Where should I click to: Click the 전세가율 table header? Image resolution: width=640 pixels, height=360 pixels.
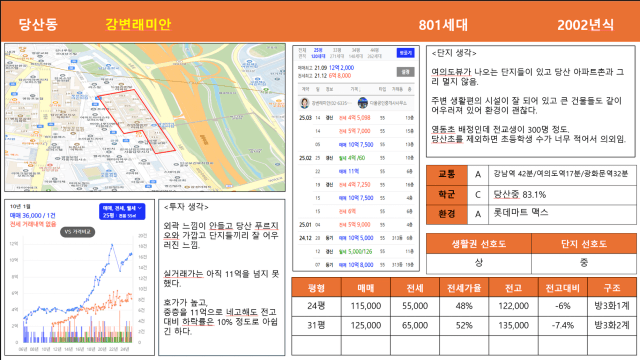pyautogui.click(x=464, y=288)
